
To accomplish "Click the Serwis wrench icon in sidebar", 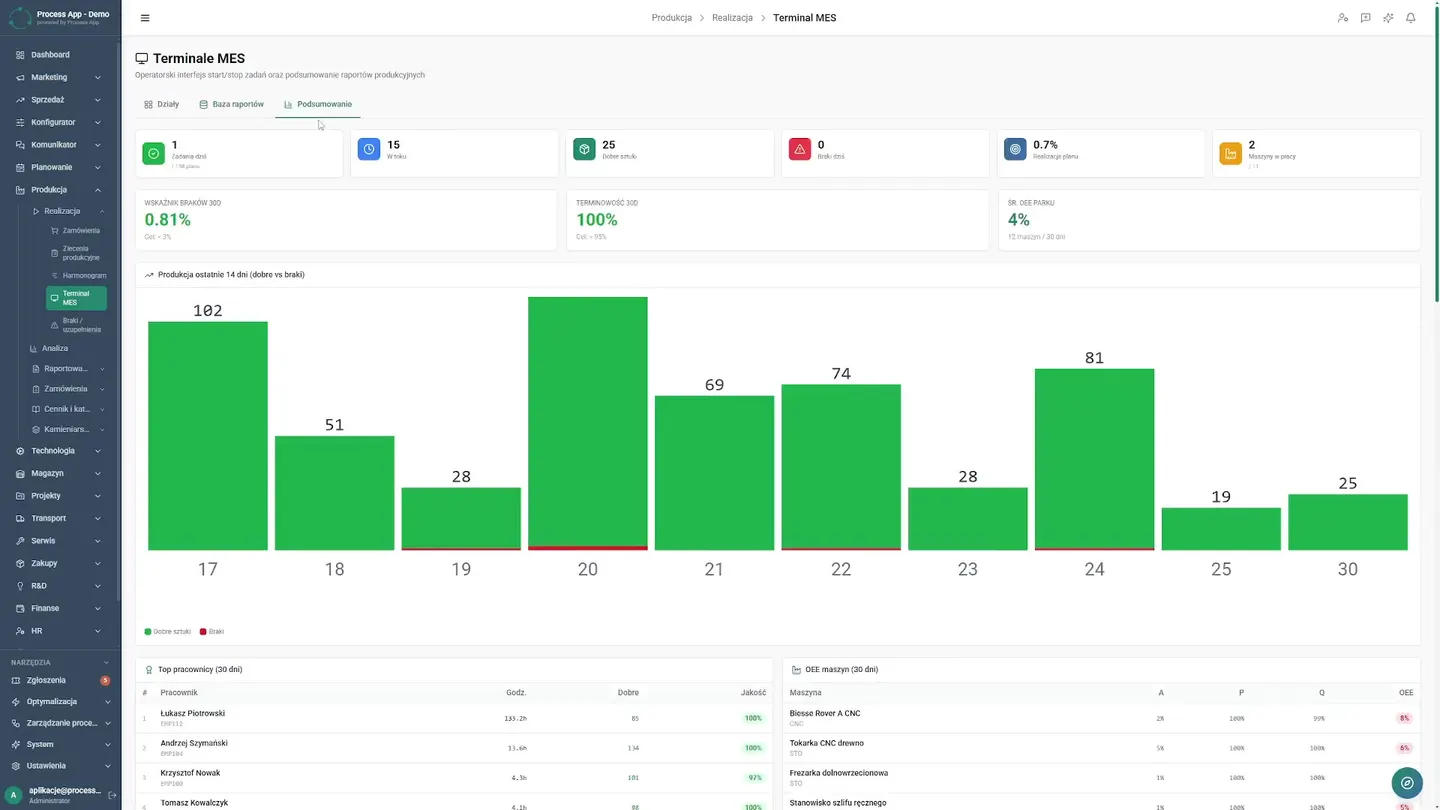I will click(20, 541).
